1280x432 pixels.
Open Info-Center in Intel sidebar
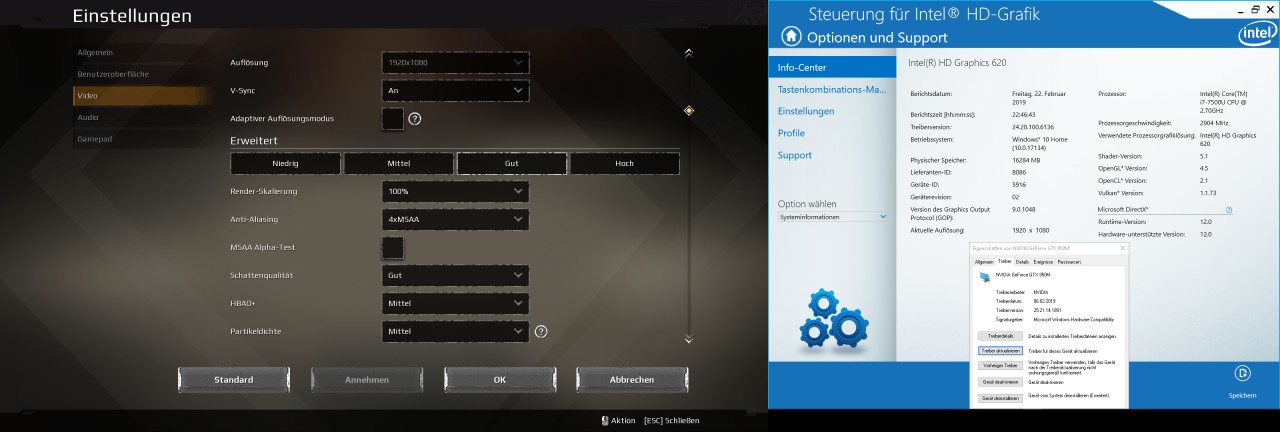[x=832, y=67]
